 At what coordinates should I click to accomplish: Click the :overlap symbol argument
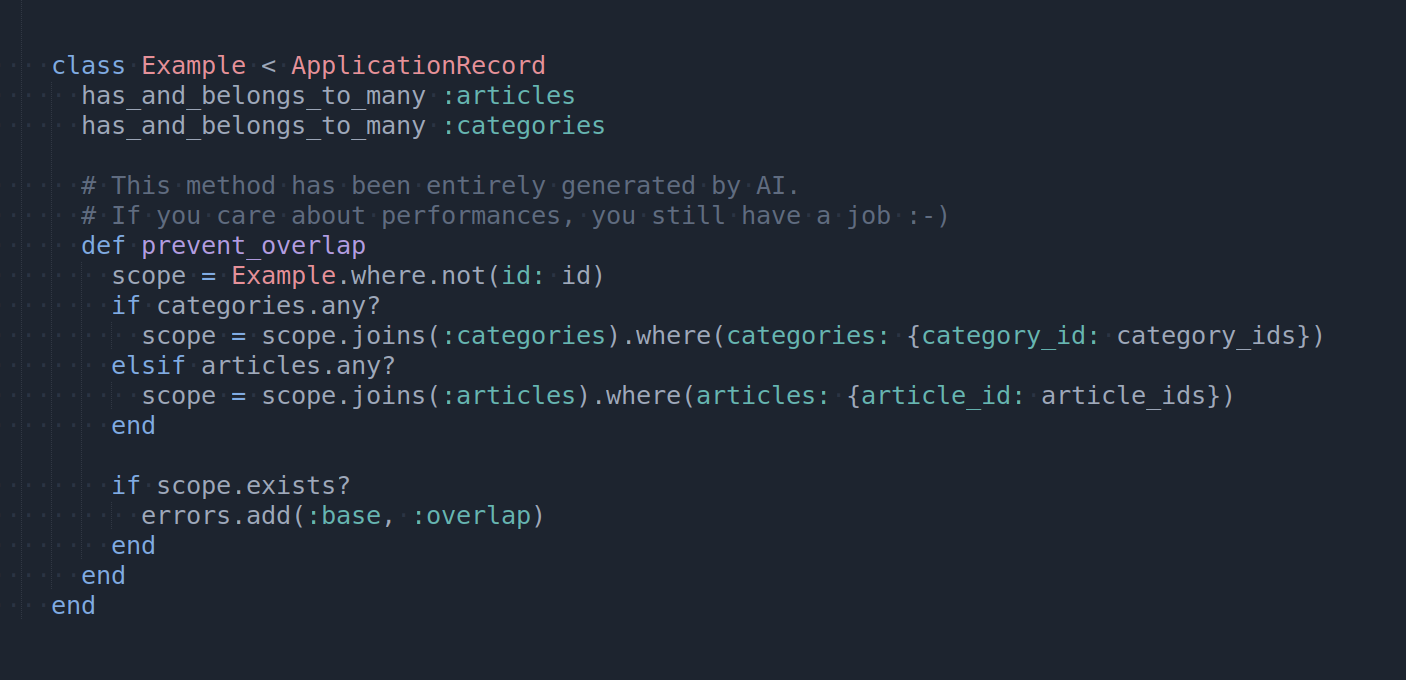[471, 516]
